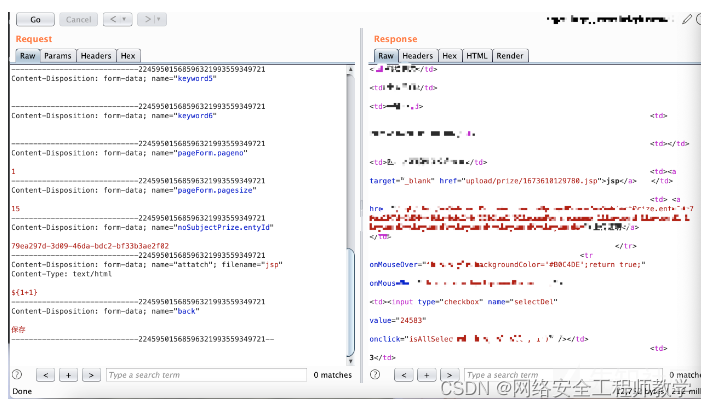Open the Response Hex tab

[x=449, y=56]
